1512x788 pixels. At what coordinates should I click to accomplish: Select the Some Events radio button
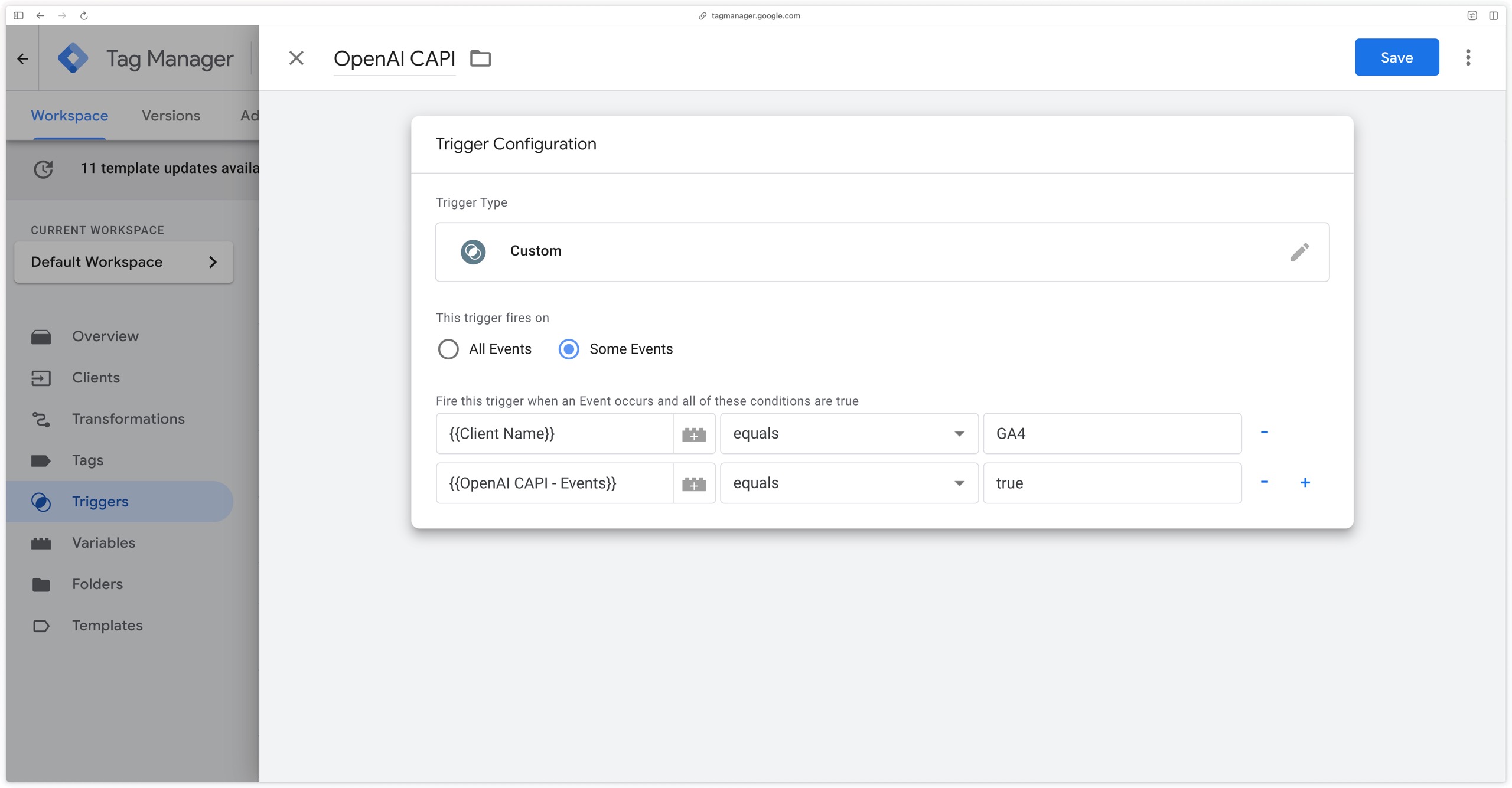pyautogui.click(x=569, y=349)
